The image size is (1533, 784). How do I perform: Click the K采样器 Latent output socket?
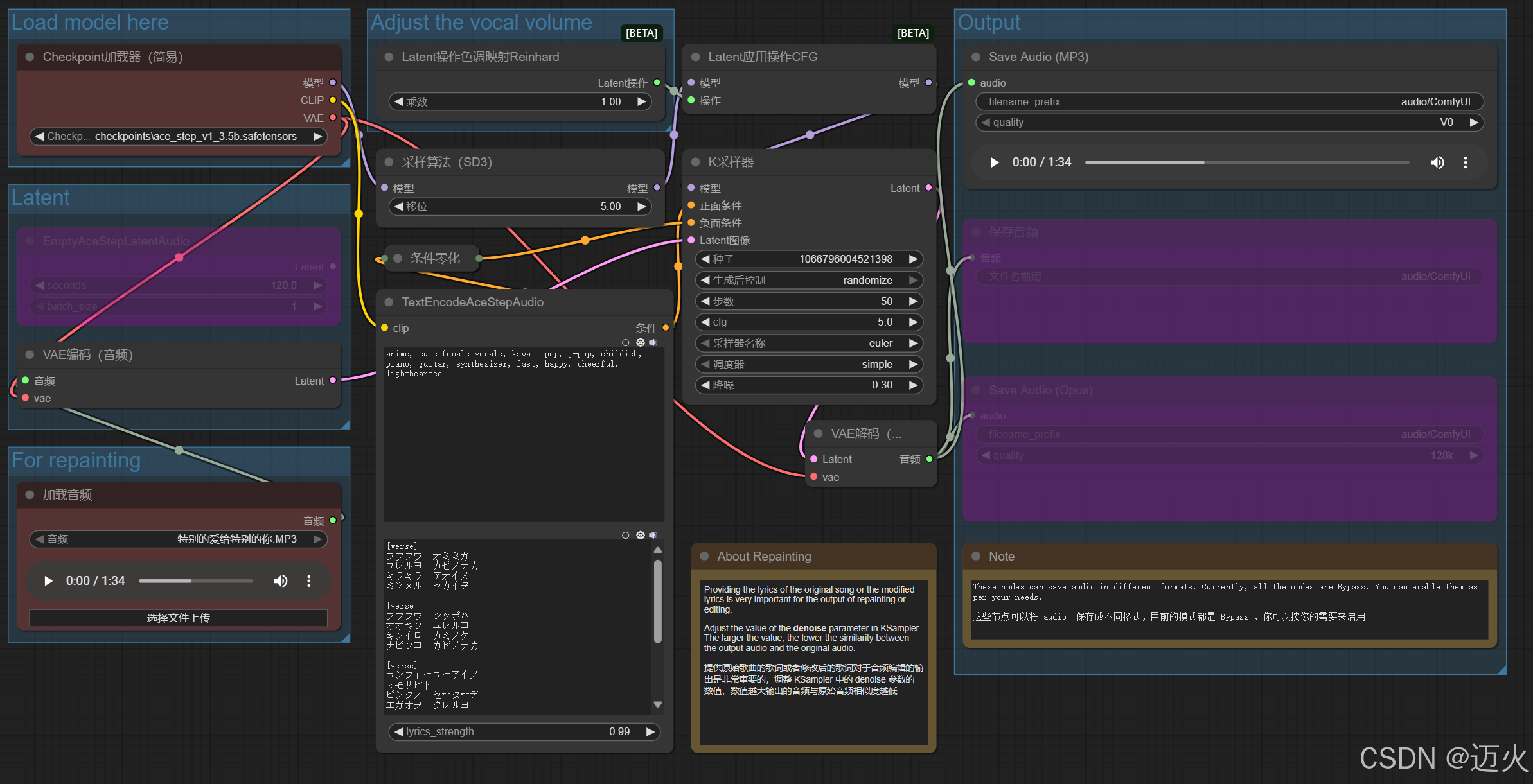[928, 187]
